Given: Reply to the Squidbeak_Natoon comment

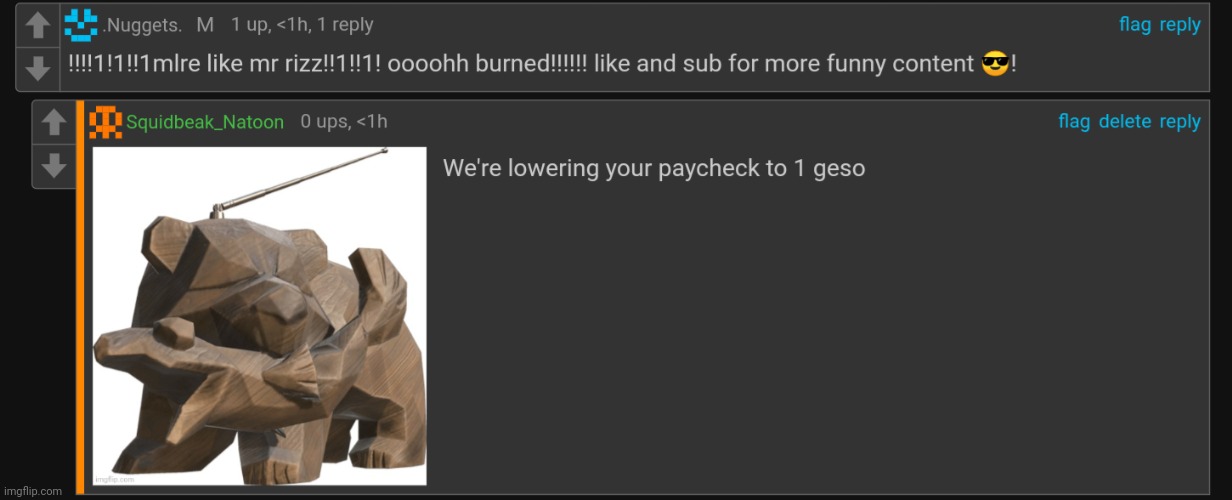Looking at the screenshot, I should [x=1180, y=121].
